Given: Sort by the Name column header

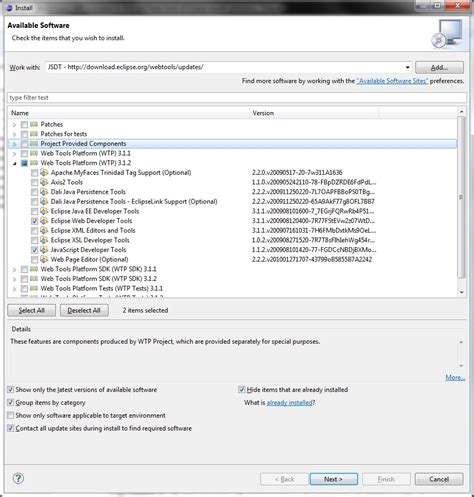Looking at the screenshot, I should 129,113.
